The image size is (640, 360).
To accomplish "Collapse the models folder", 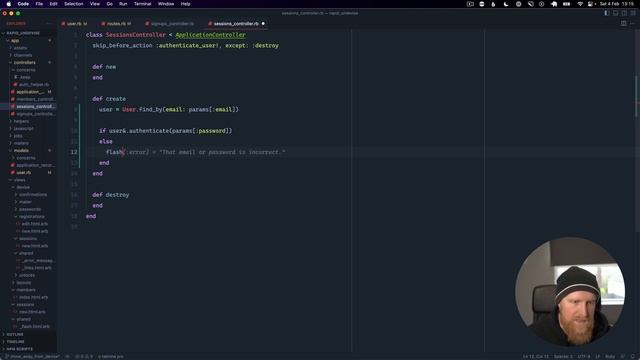I will pos(21,151).
